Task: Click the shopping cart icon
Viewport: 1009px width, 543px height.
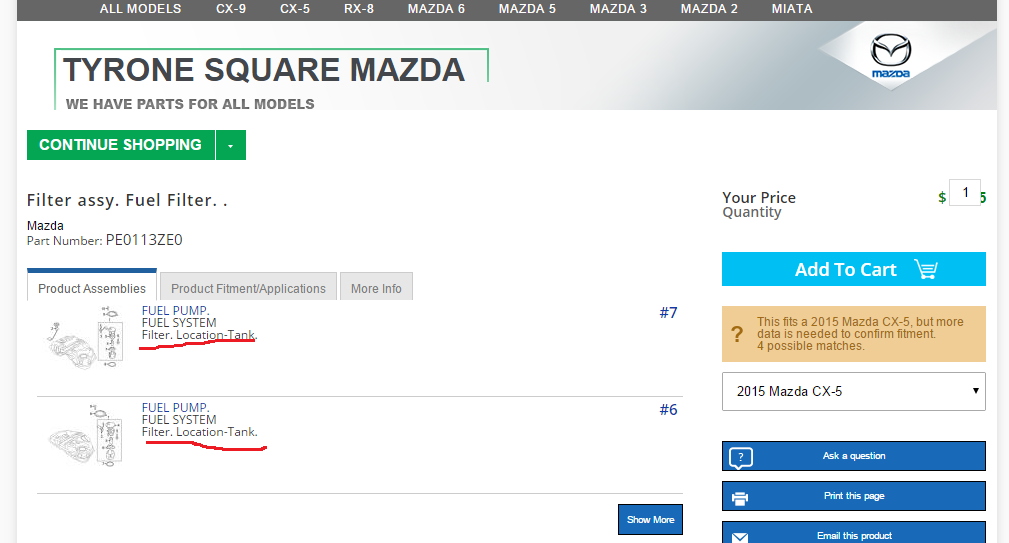Action: (x=925, y=270)
